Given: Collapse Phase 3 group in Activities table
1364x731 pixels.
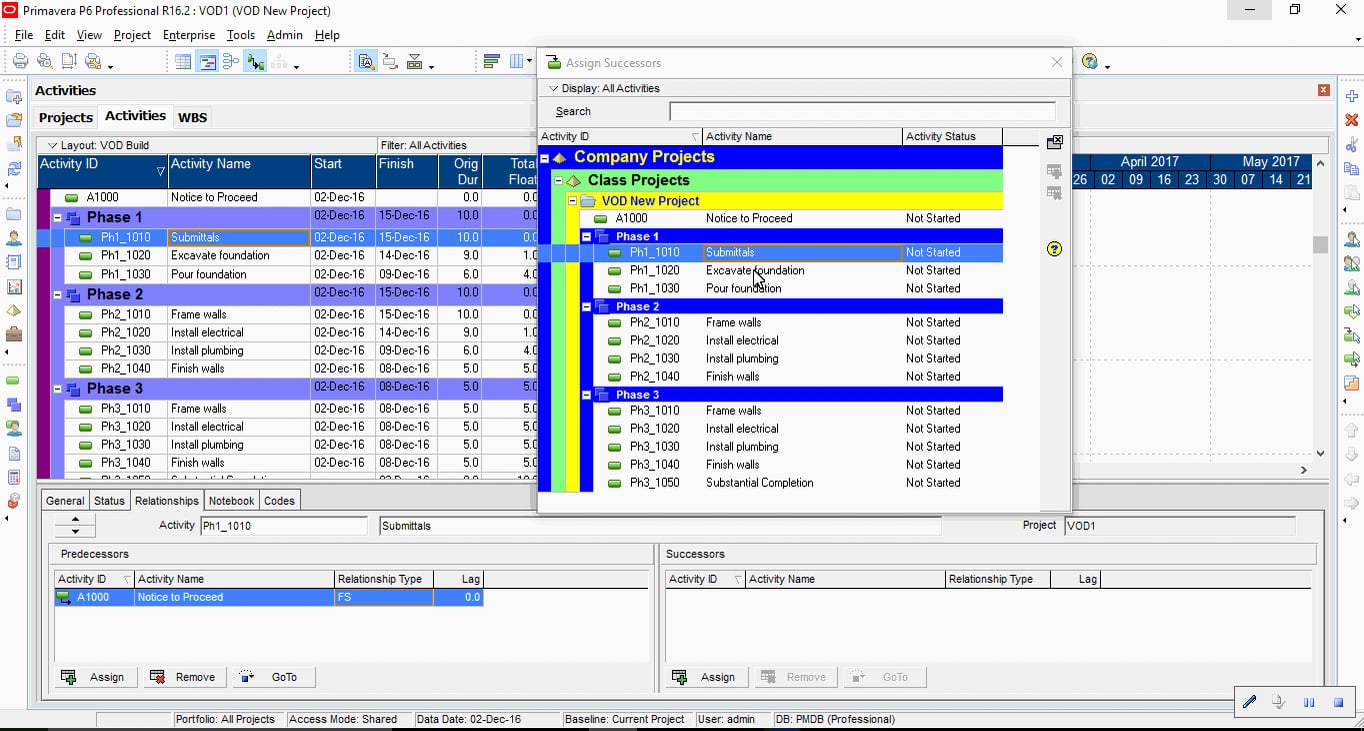Looking at the screenshot, I should click(x=58, y=389).
